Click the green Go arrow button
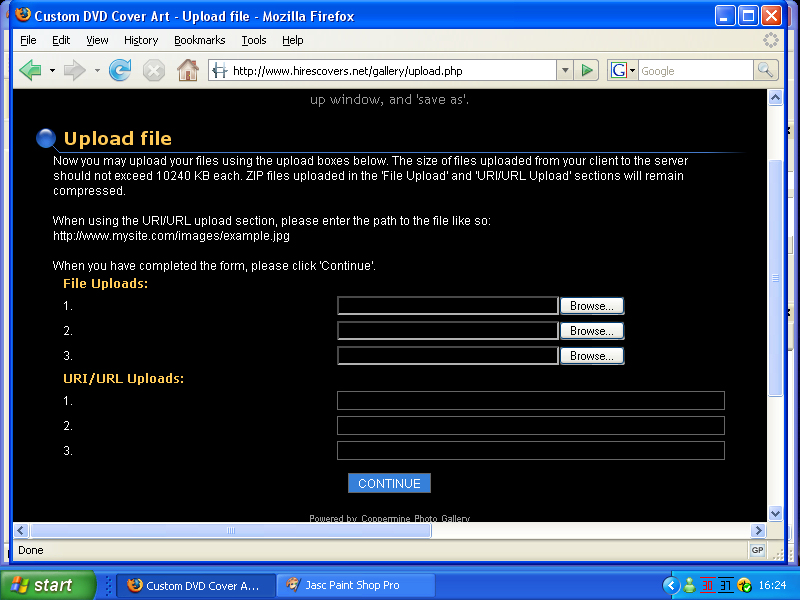This screenshot has height=600, width=800. pyautogui.click(x=588, y=71)
